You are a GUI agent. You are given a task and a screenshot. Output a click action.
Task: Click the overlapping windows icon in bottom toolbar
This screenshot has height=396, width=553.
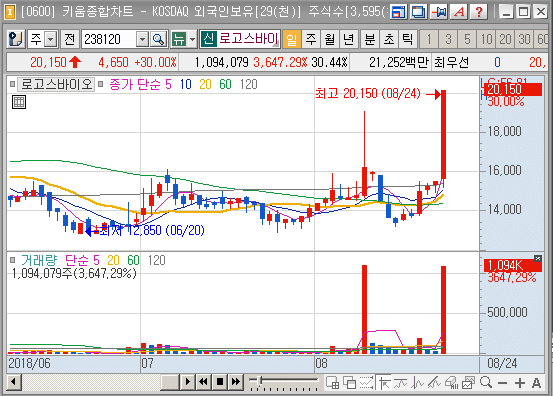pyautogui.click(x=350, y=382)
